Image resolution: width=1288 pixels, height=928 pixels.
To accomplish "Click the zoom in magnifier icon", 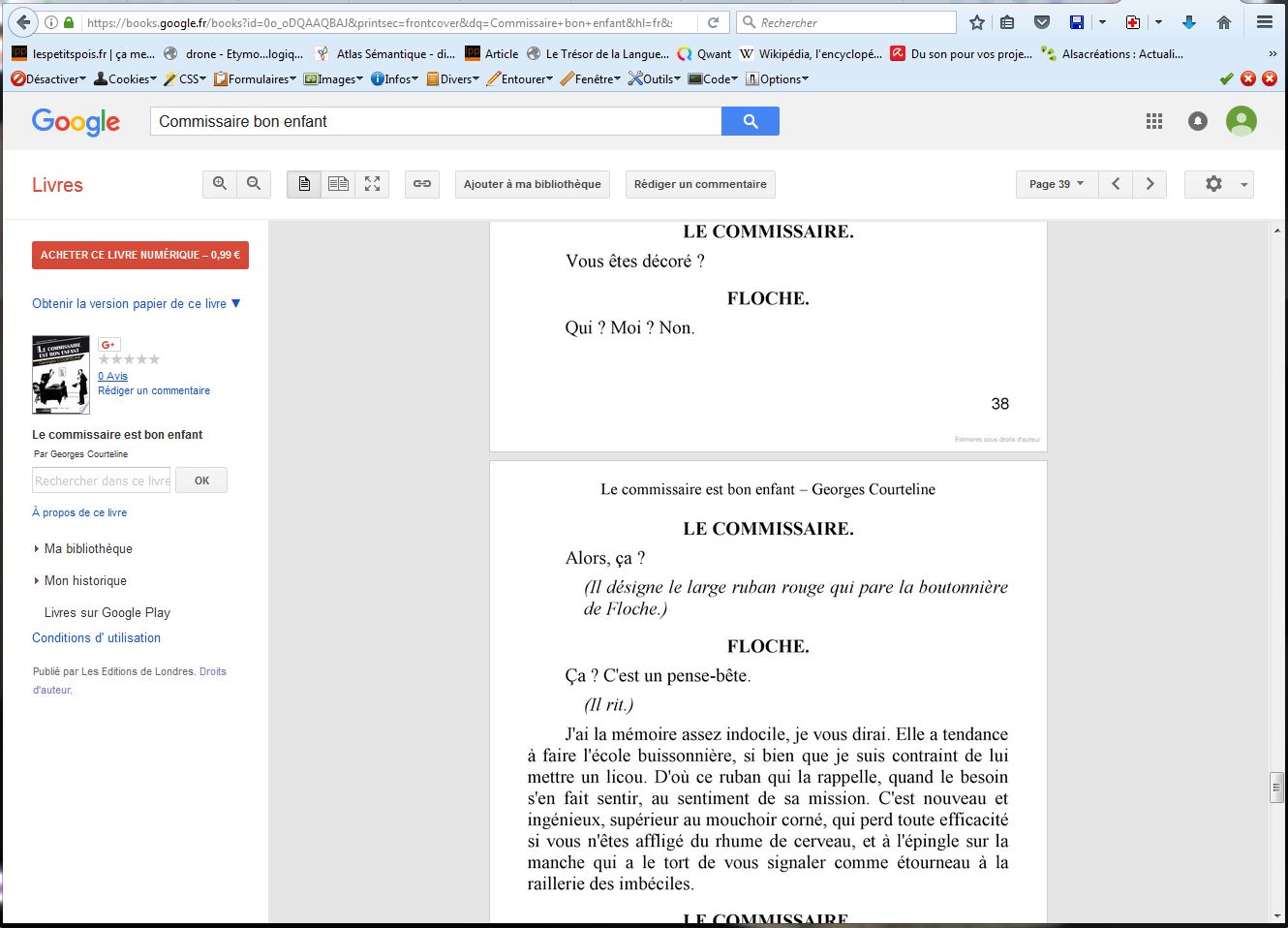I will pos(220,184).
